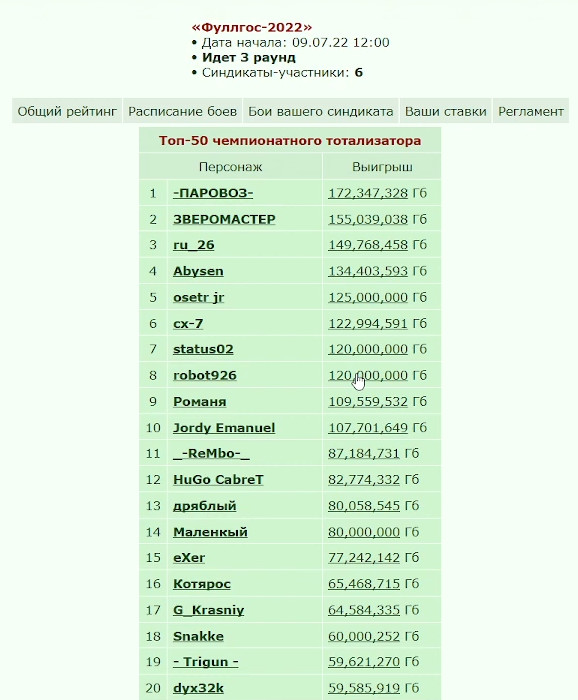Open the 120,000,000 winnings of robot926
Viewport: 578px width, 700px height.
368,375
